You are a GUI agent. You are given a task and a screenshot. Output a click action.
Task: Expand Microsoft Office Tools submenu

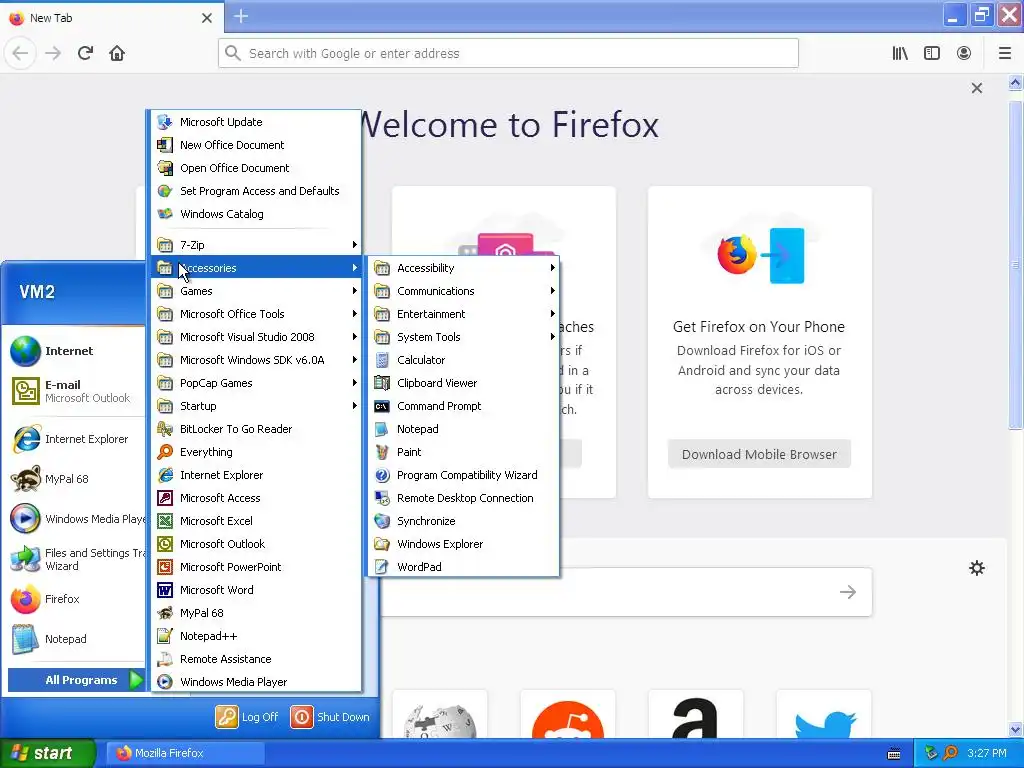coord(257,314)
